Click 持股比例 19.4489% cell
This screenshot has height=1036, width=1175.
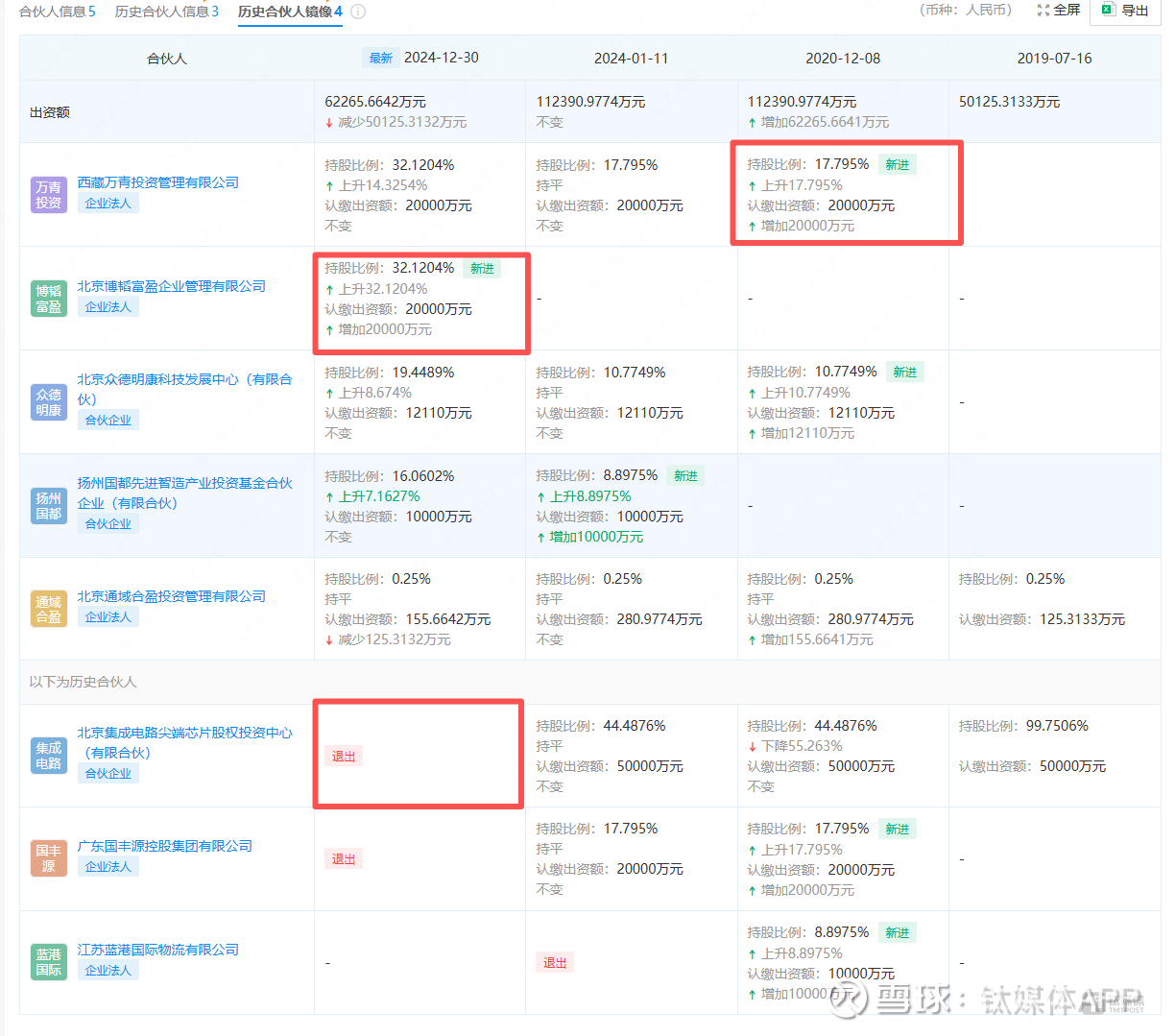pos(390,373)
